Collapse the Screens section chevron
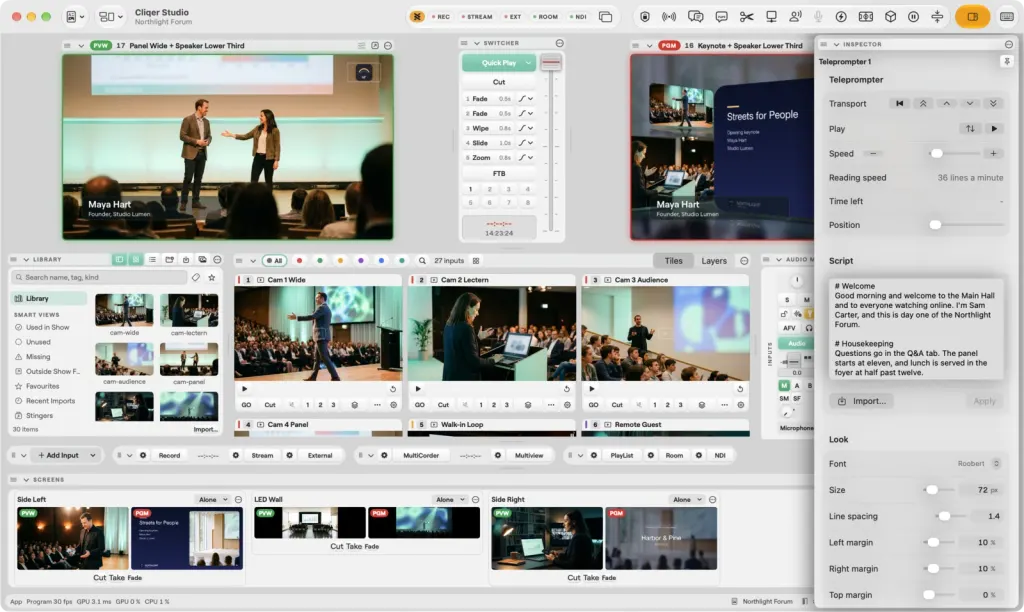1024x612 pixels. 26,479
